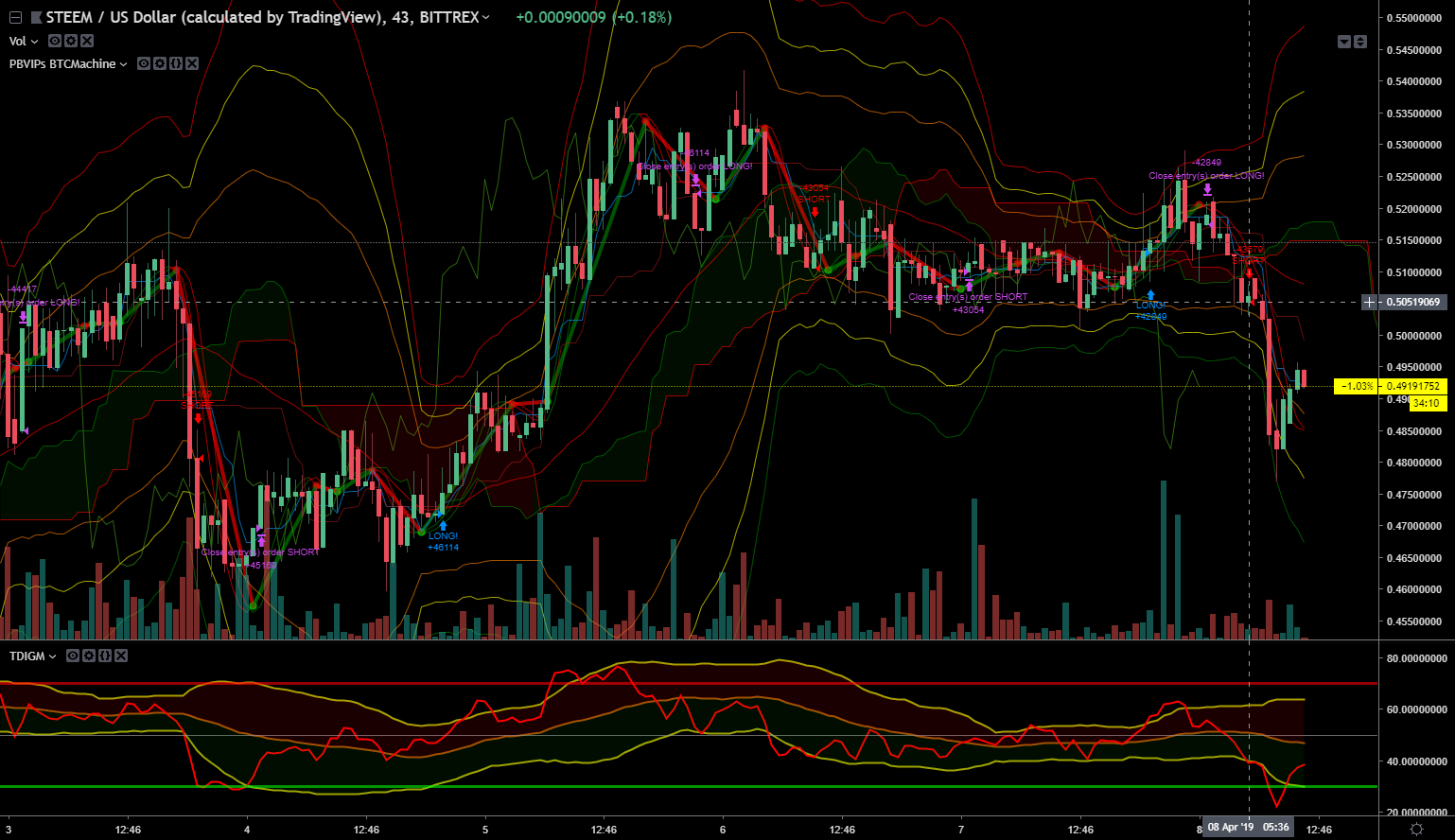
Task: Click the 20.00000000 TDIGM axis label
Action: 1416,813
